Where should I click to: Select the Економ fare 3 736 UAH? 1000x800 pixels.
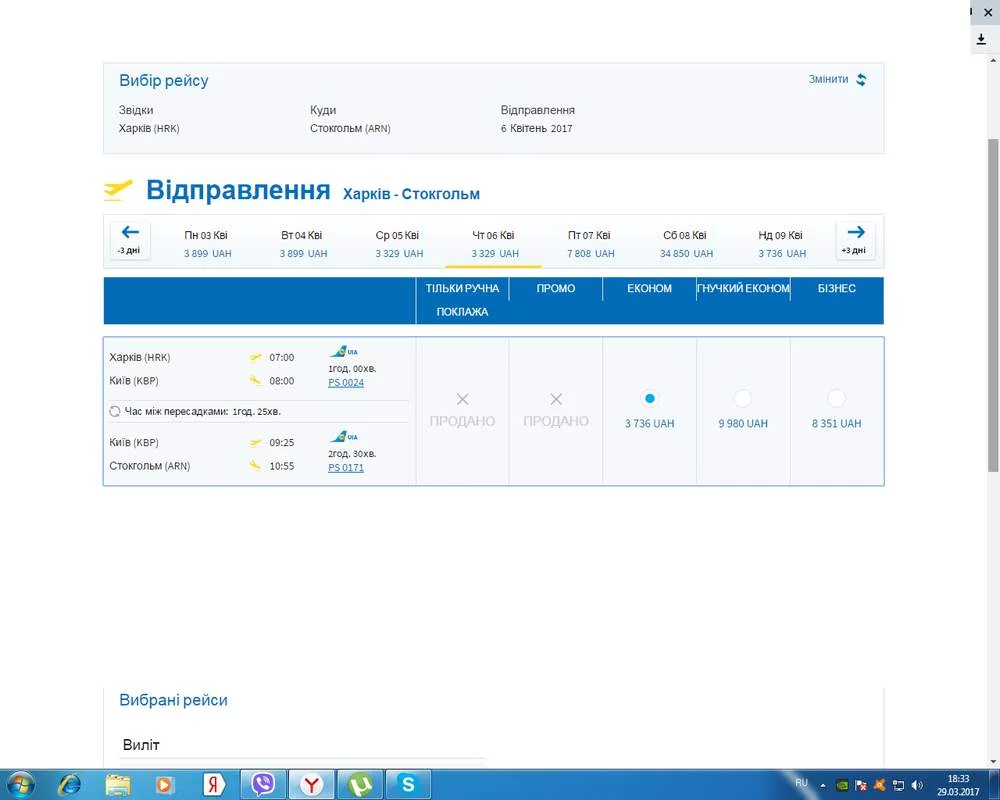[x=650, y=399]
